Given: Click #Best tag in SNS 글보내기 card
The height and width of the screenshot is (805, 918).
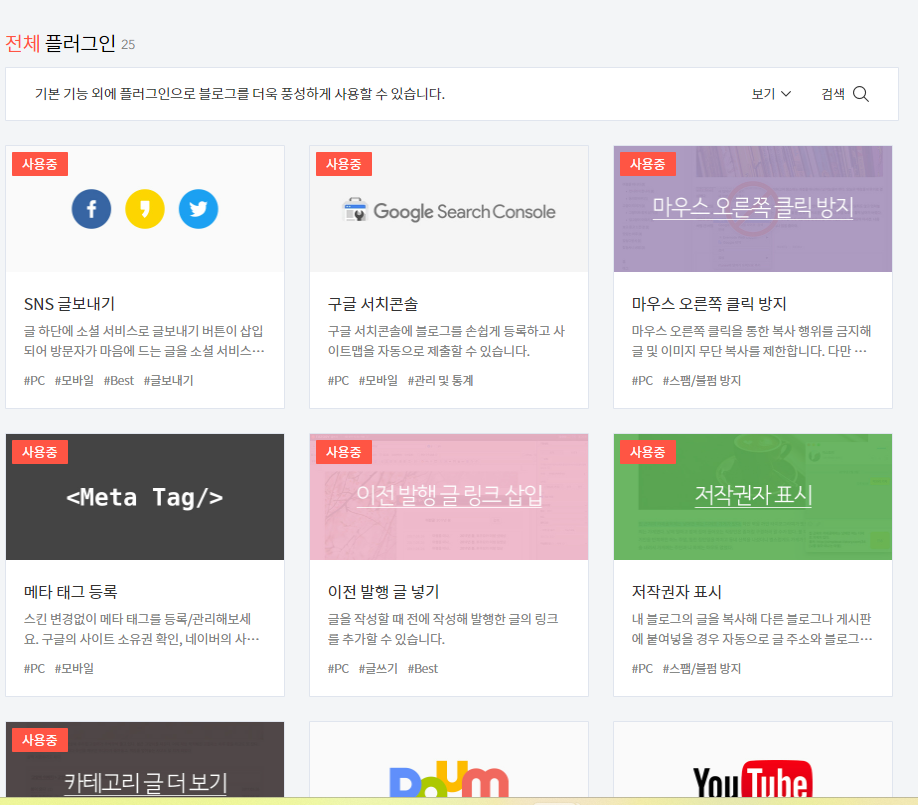Looking at the screenshot, I should [x=119, y=381].
